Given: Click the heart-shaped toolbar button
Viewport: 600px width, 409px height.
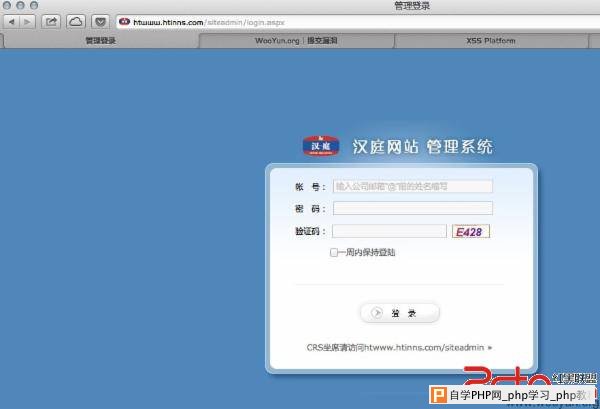Looking at the screenshot, I should (100, 22).
